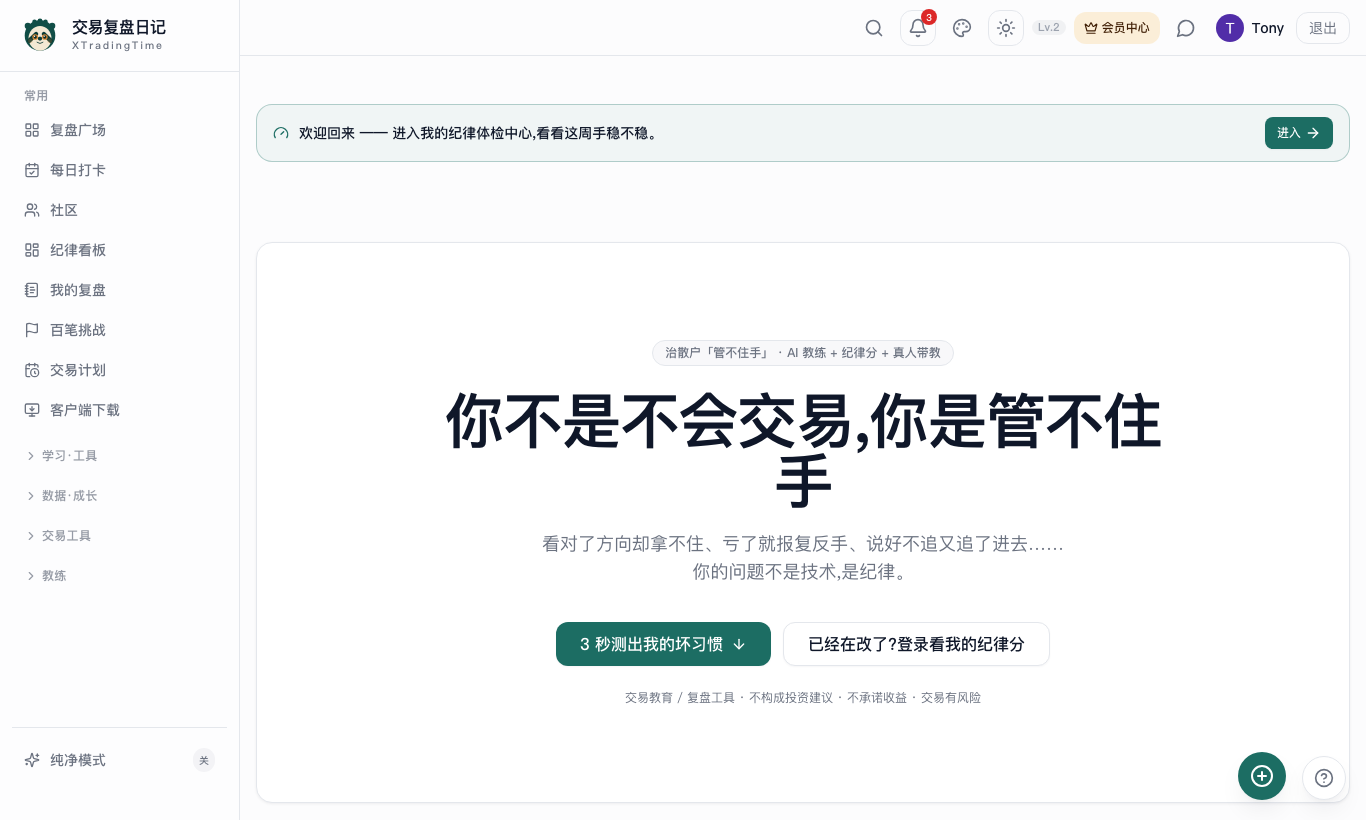Open 交易计划 trading plan
The image size is (1366, 820).
120,370
